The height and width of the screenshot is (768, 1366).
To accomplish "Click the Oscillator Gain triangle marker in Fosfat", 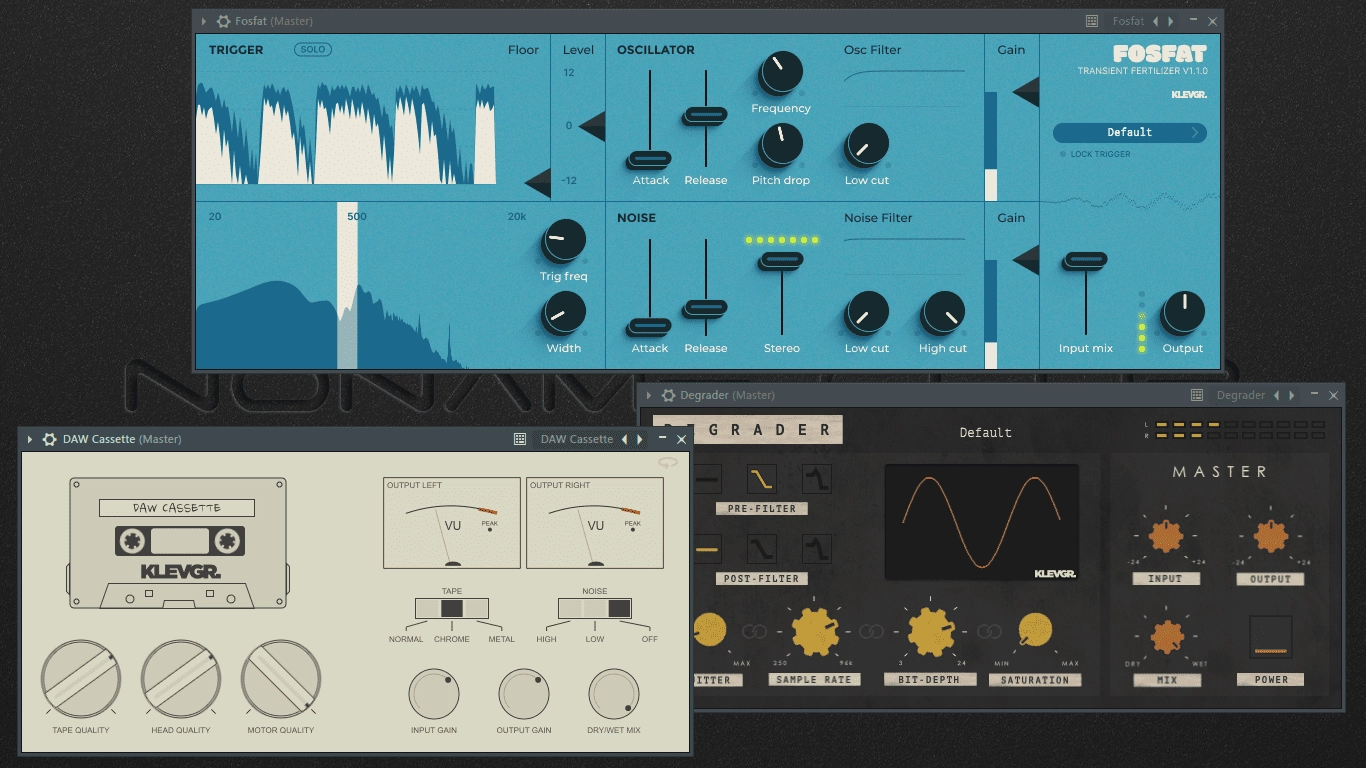I will [x=1026, y=92].
